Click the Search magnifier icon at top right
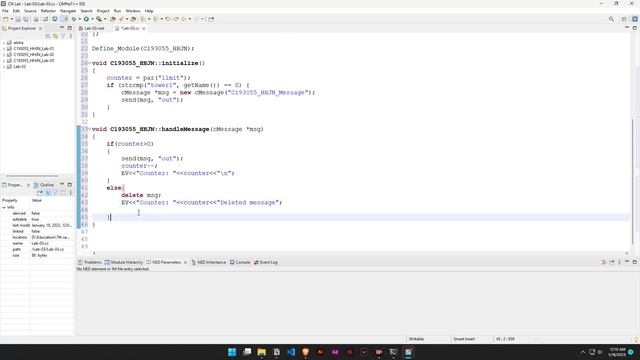Viewport: 640px width, 360px height. click(x=611, y=19)
